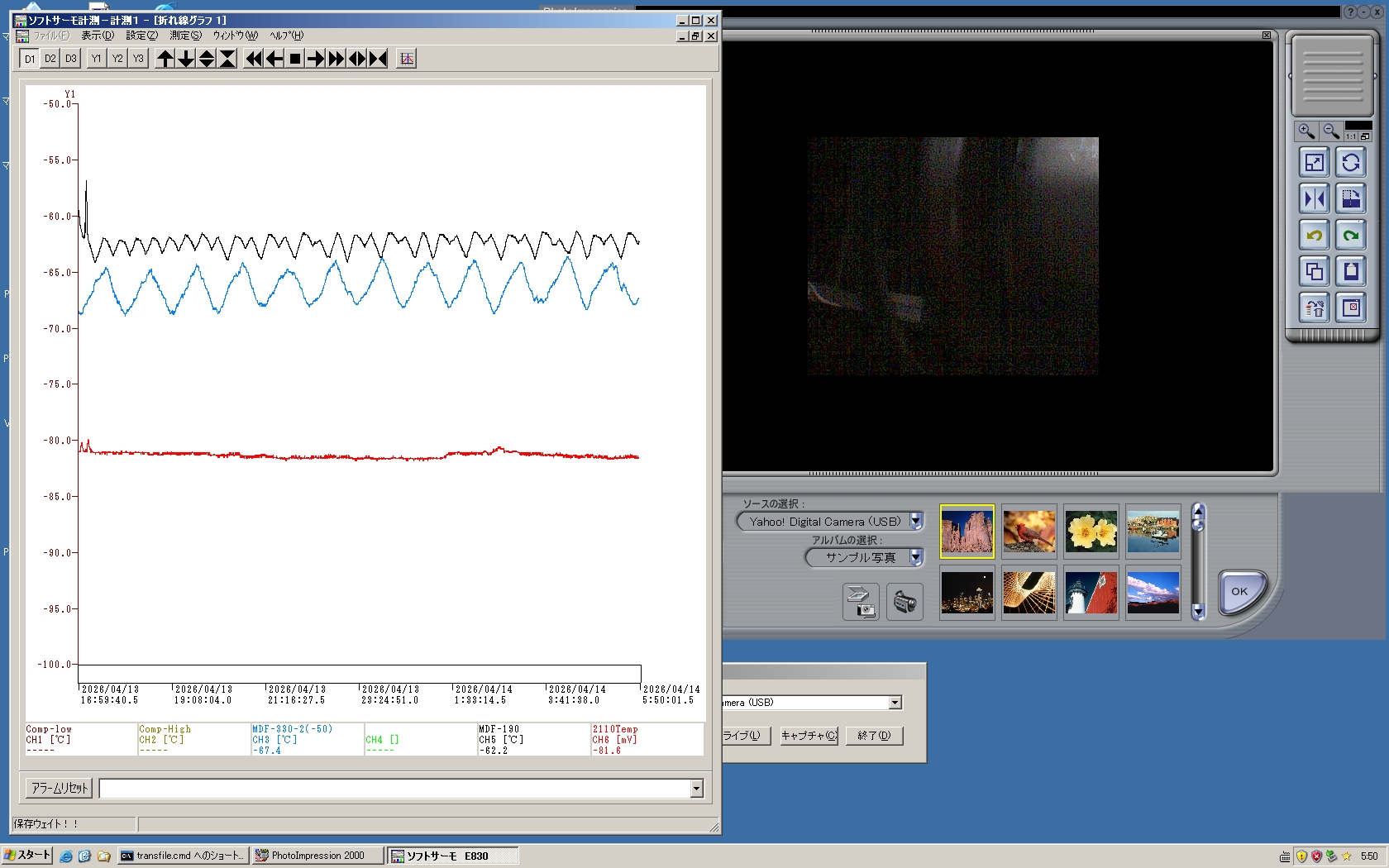Viewport: 1389px width, 868px height.
Task: Click the アラームリセット button
Action: pos(60,789)
